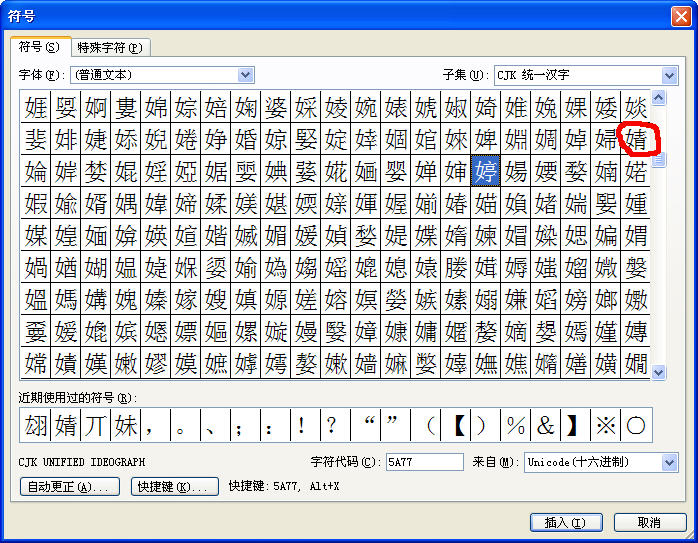Pick the colon : from recent symbols
698x543 pixels.
pyautogui.click(x=276, y=425)
